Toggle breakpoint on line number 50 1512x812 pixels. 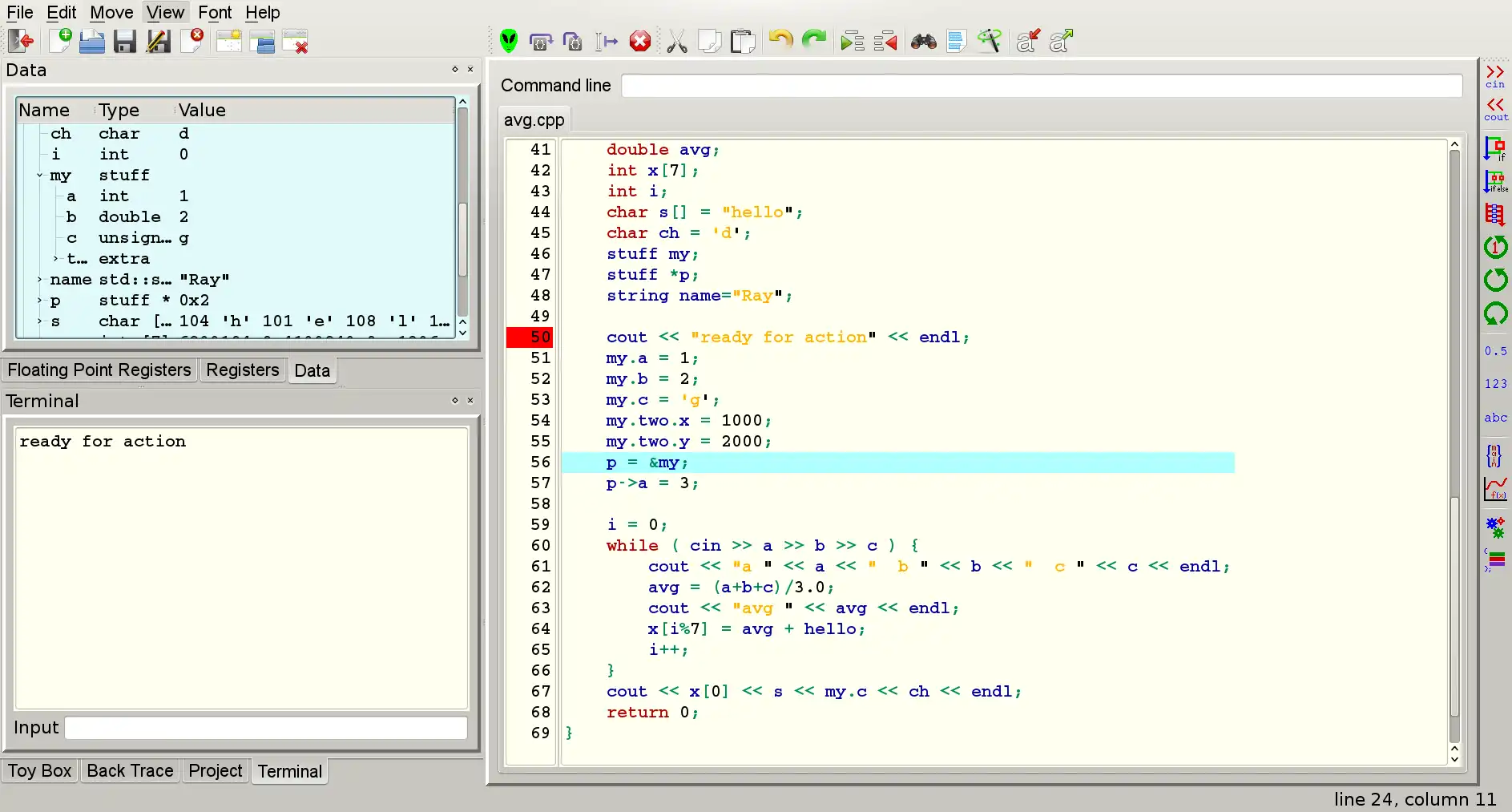530,337
